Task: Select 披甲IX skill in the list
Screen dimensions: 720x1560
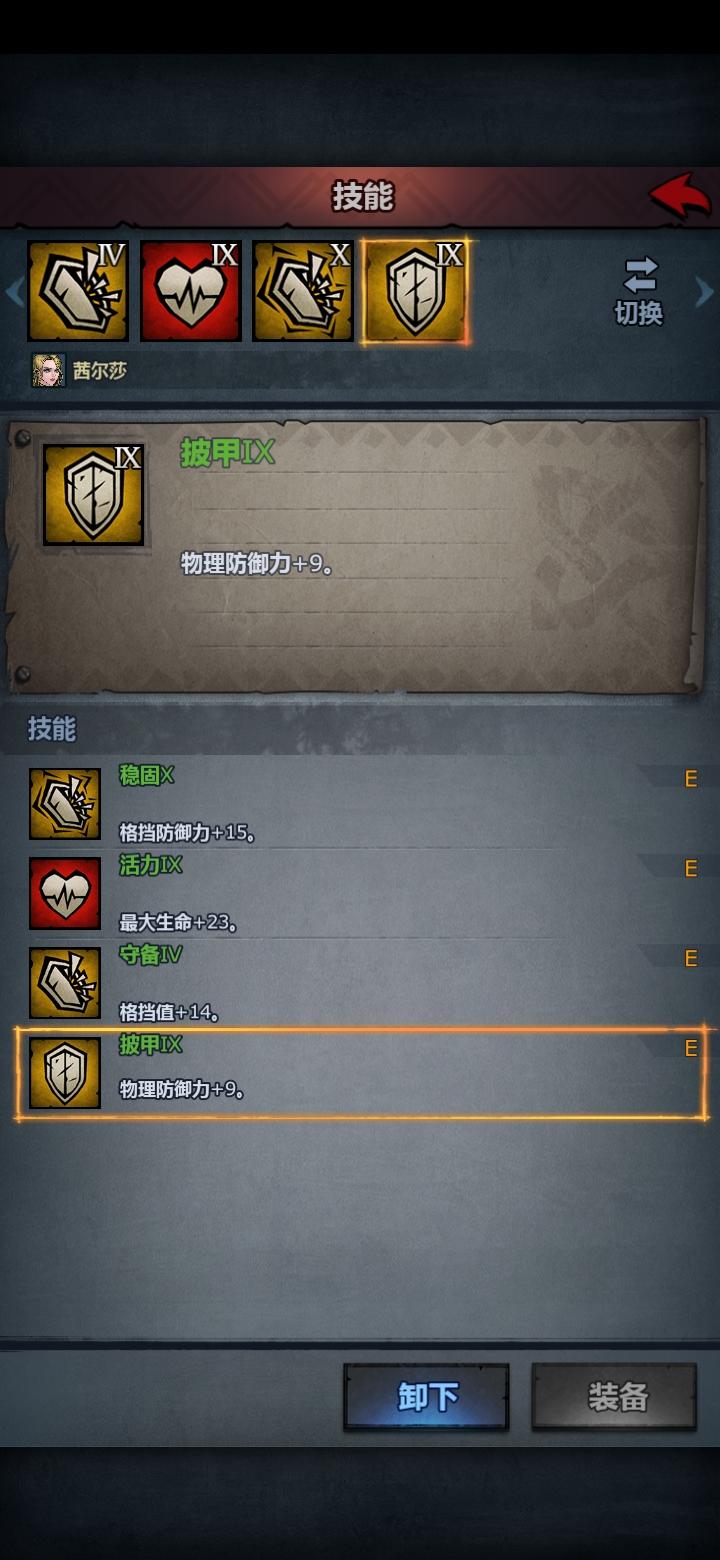Action: point(362,1073)
